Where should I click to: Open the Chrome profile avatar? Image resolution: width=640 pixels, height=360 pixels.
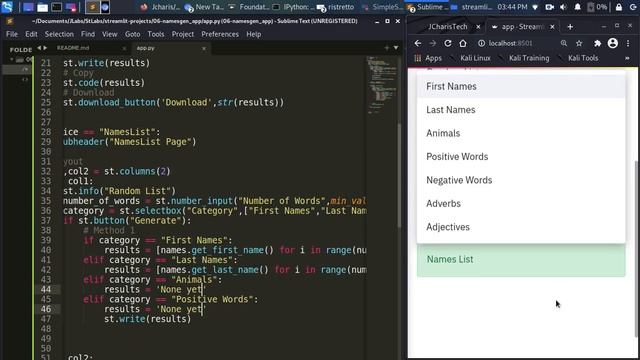613,43
